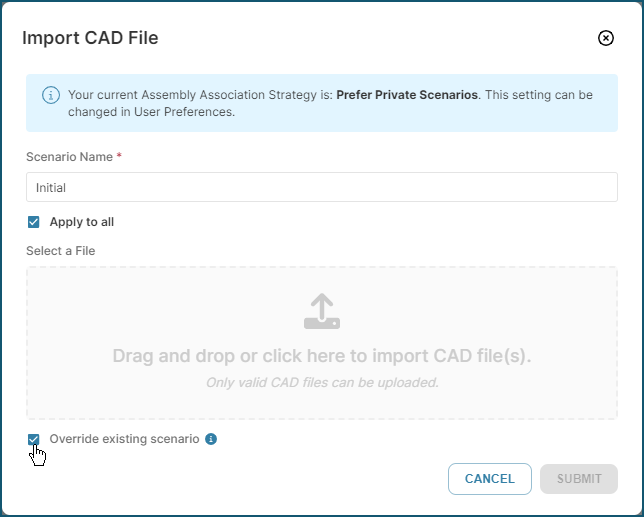Uncheck the Apply to all checkbox

tap(34, 222)
